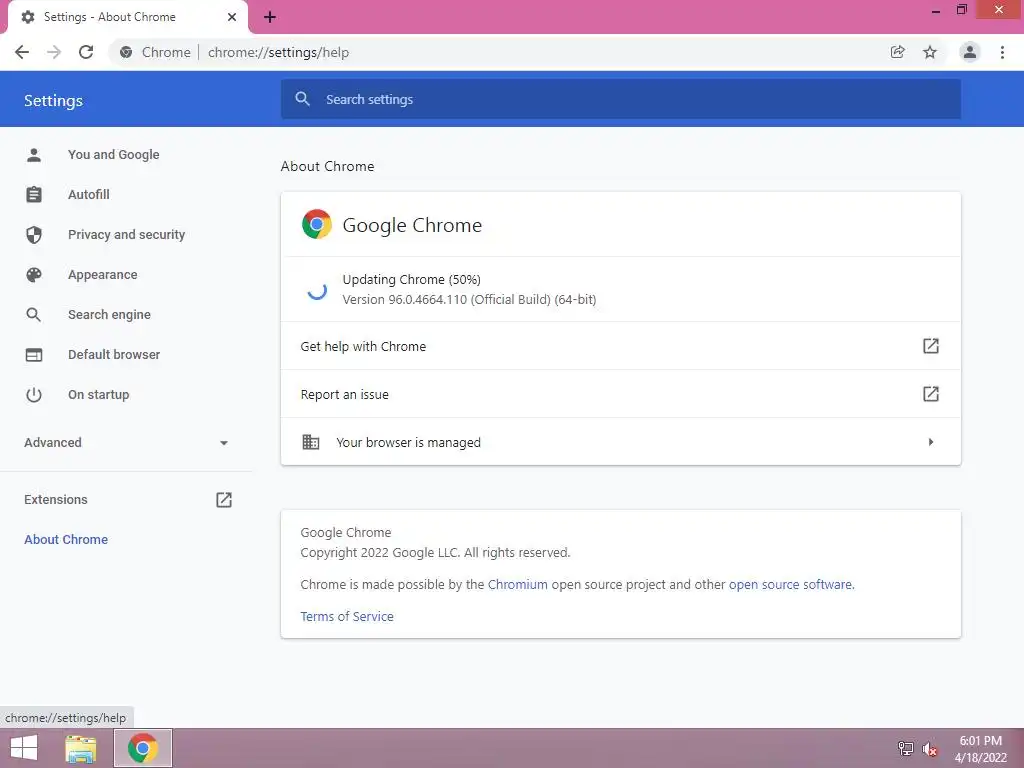The image size is (1024, 768).
Task: Select Search engine settings
Action: coord(109,315)
